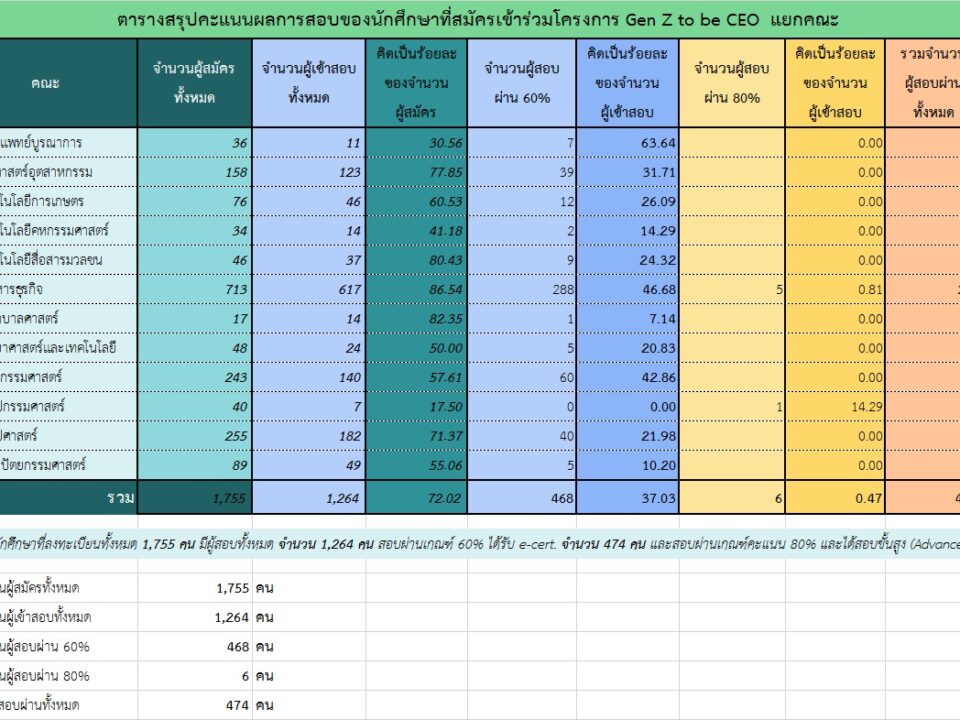Select the yellow total percentage cell 0.47
The width and height of the screenshot is (960, 720).
click(835, 497)
